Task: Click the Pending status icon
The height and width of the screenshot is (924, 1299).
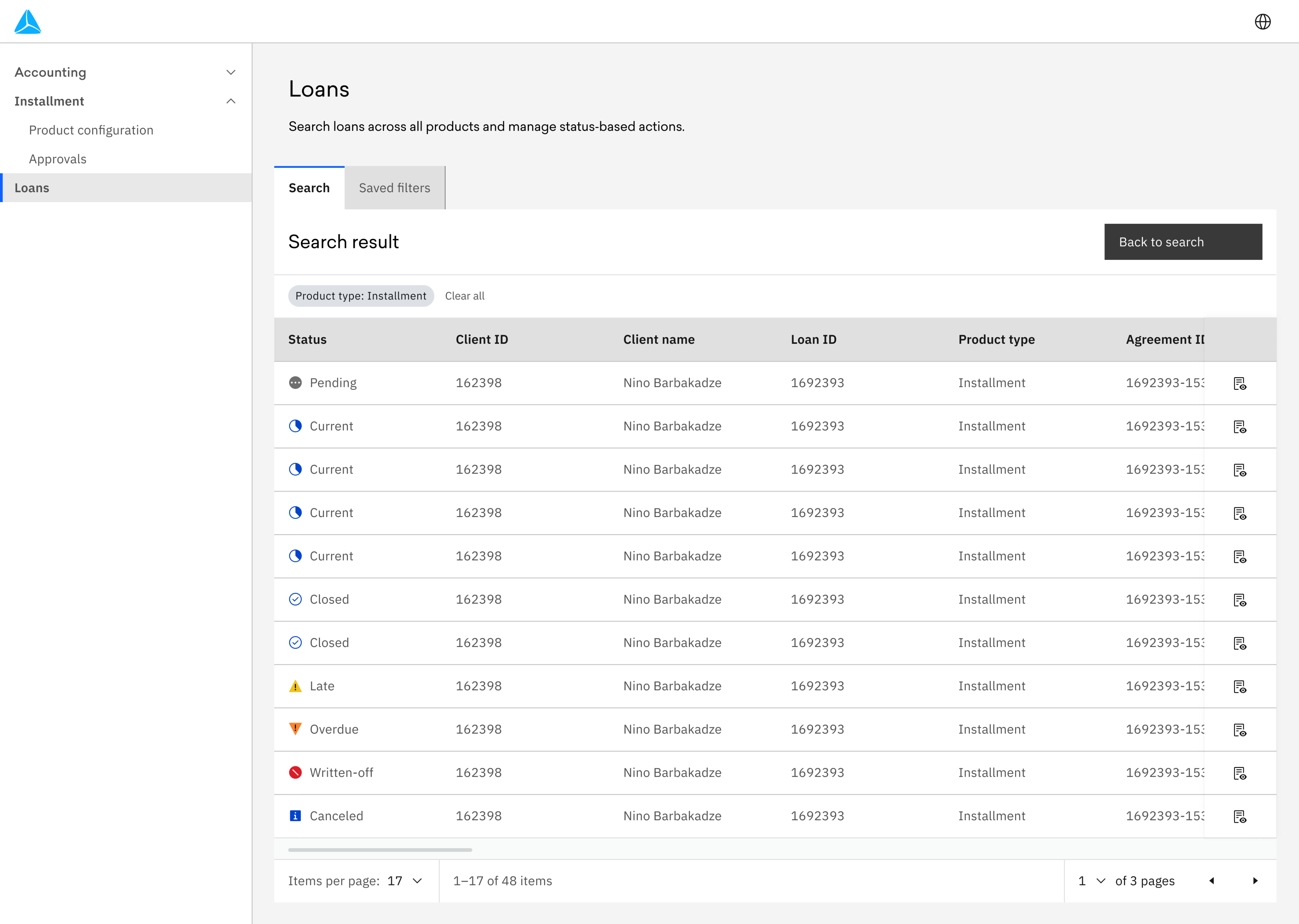Action: coord(295,383)
